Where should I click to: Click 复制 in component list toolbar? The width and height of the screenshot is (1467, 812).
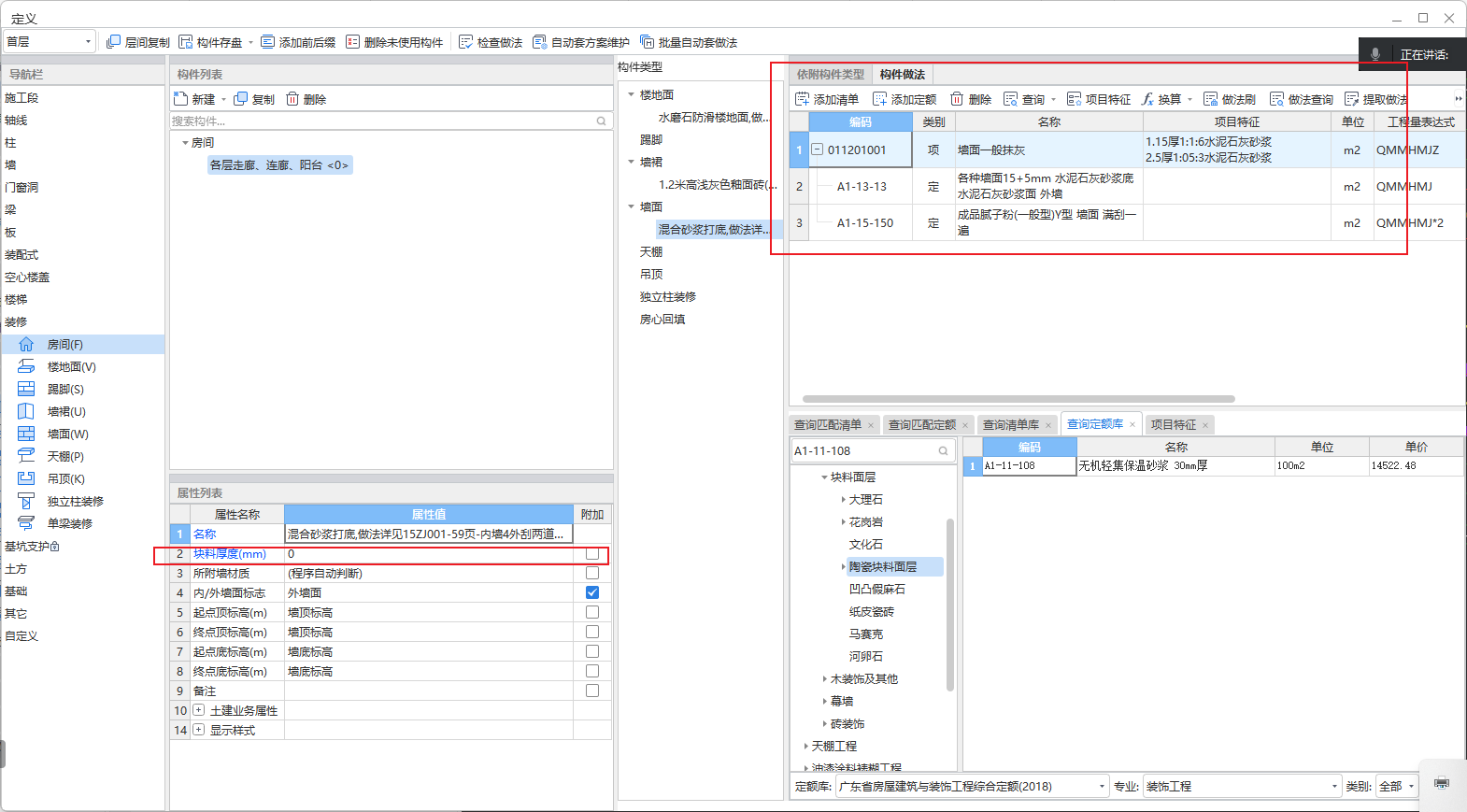(254, 99)
